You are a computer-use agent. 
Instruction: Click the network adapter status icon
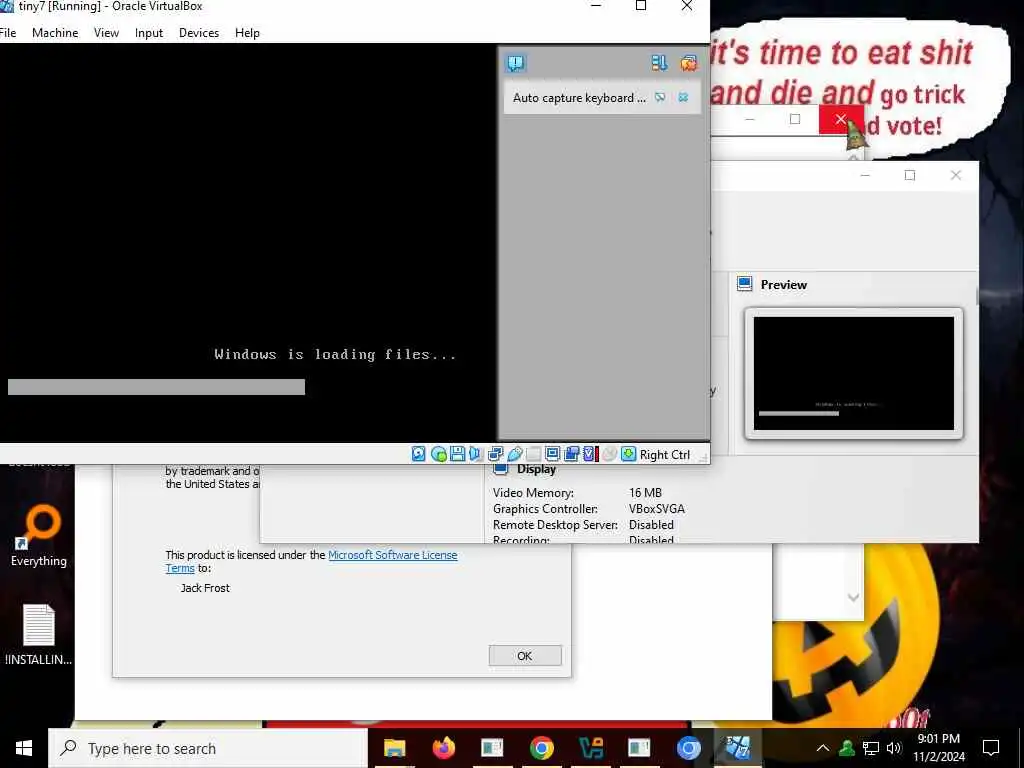point(496,454)
